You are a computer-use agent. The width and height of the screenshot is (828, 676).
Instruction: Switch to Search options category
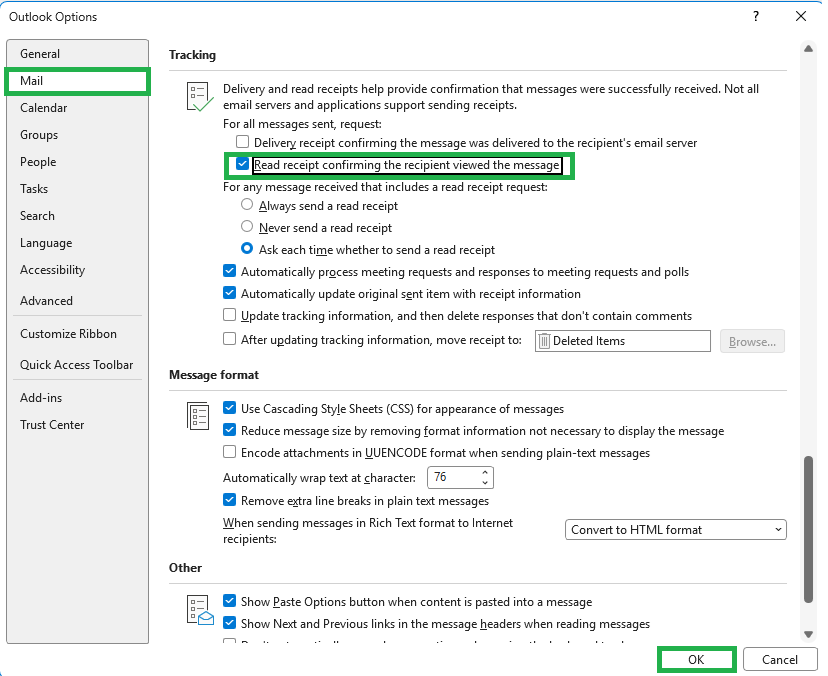[x=78, y=215]
